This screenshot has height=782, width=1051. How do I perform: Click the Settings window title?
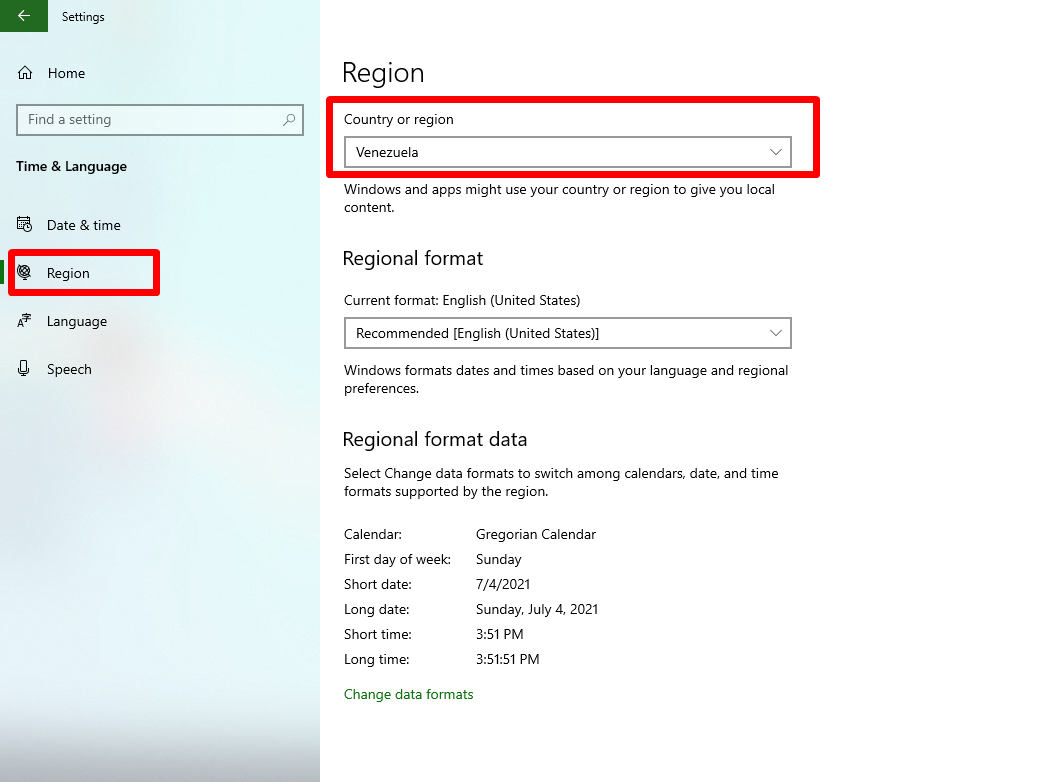83,17
